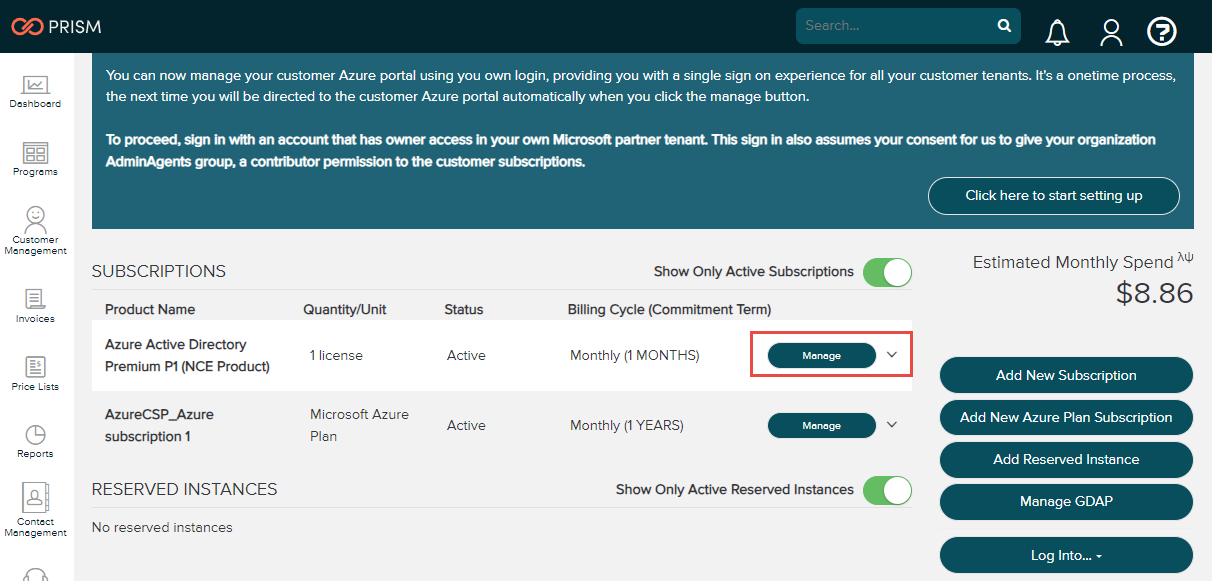
Task: Open the Invoices sidebar icon
Action: click(36, 306)
